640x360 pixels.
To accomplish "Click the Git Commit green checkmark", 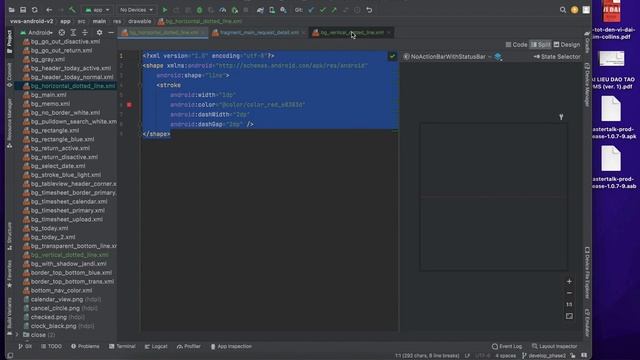I will pyautogui.click(x=322, y=10).
